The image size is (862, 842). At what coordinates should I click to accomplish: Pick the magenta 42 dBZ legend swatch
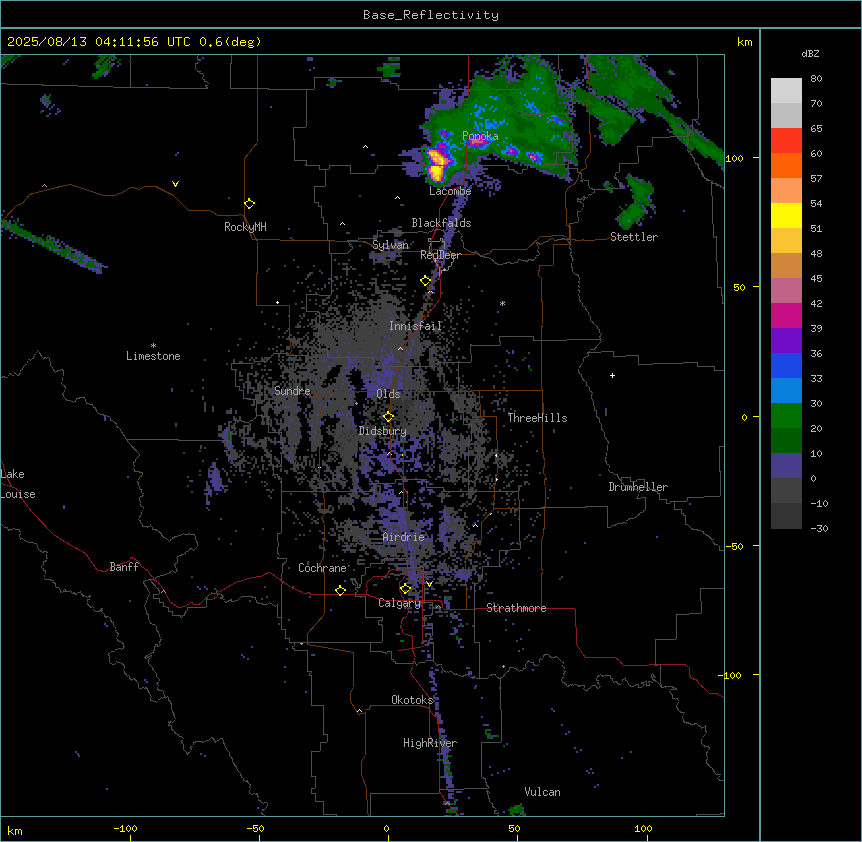(x=786, y=315)
